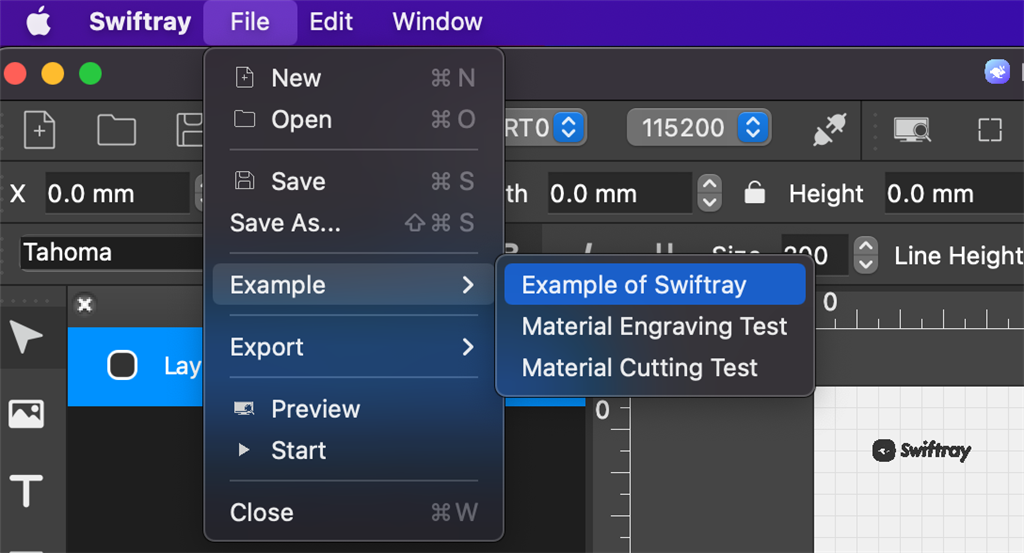The height and width of the screenshot is (553, 1024).
Task: Select the arrow selection tool
Action: coord(26,338)
